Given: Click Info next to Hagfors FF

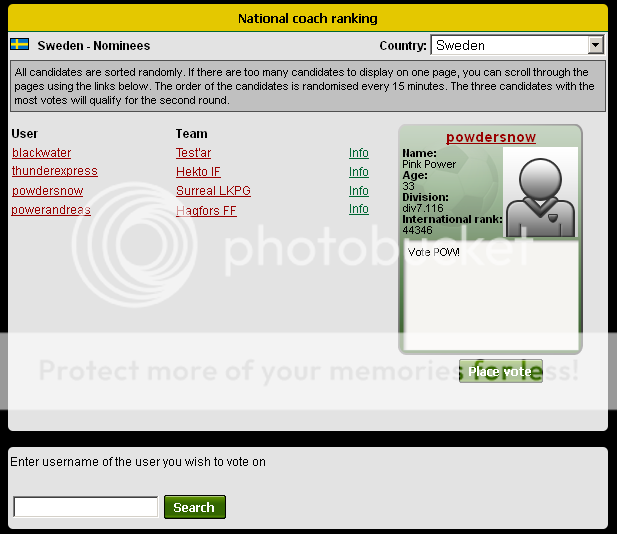Looking at the screenshot, I should click(358, 210).
